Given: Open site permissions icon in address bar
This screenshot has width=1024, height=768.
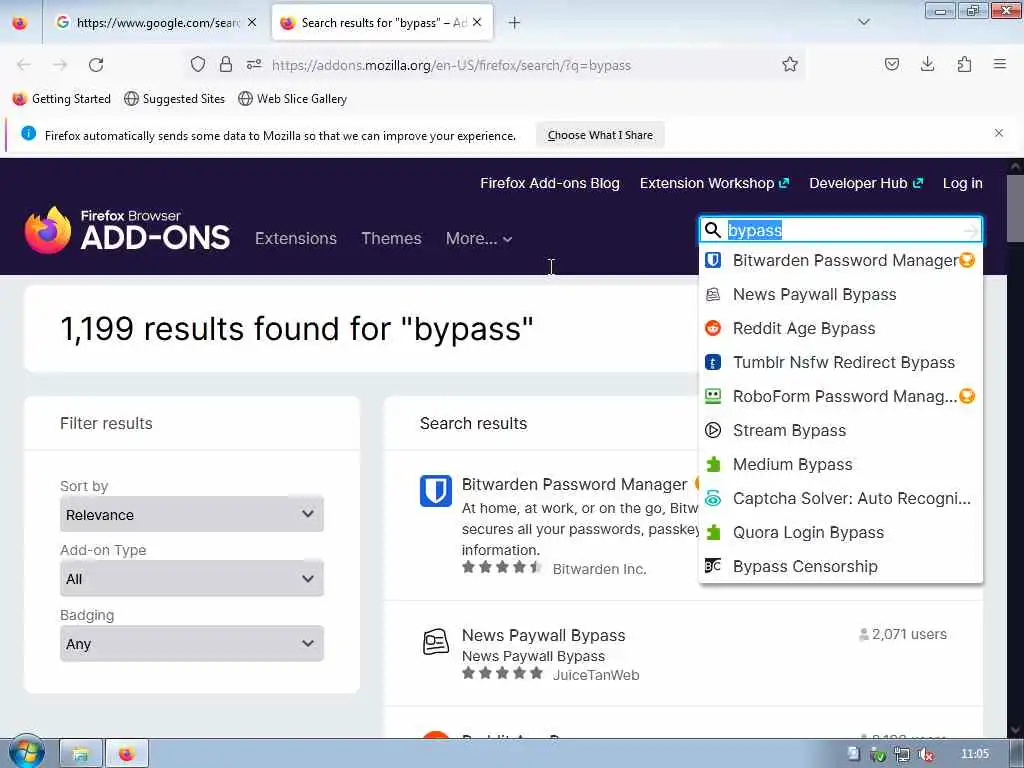Looking at the screenshot, I should coord(254,64).
